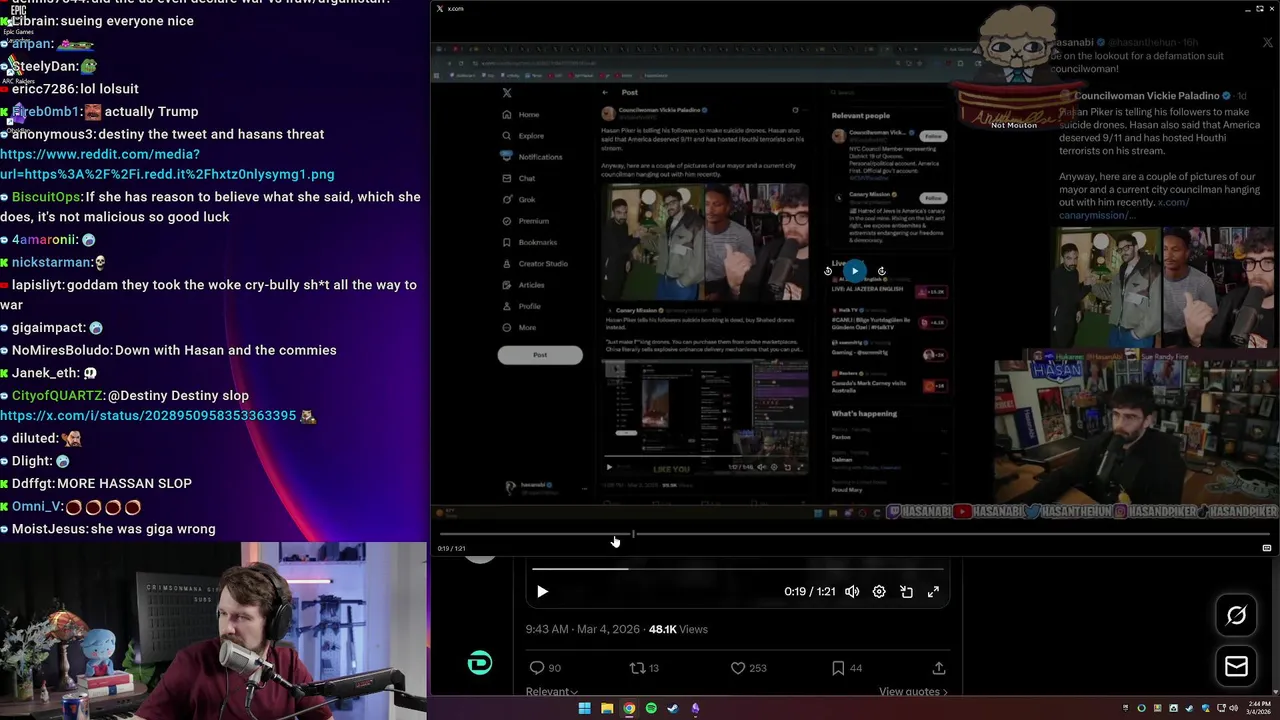The image size is (1280, 720).
Task: Select Explore in the X sidebar in the video
Action: 524,136
